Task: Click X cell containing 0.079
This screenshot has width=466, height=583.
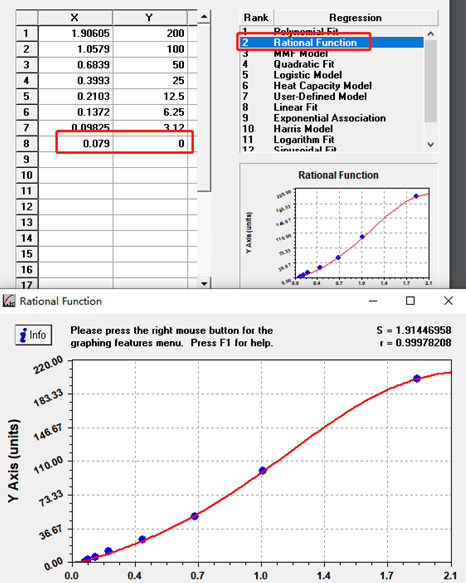Action: click(x=76, y=144)
